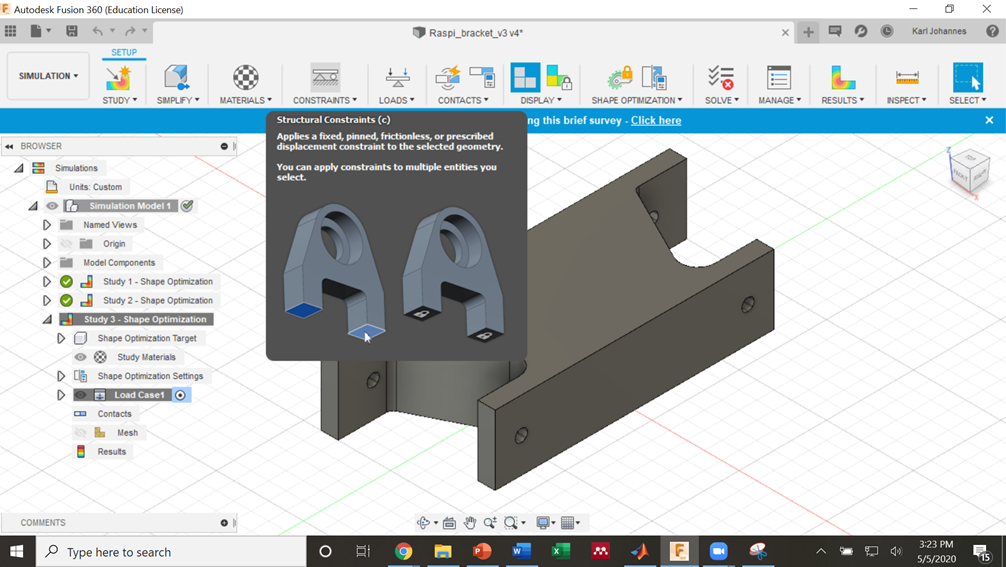Expand the Load Case1 node
1006x567 pixels.
coord(61,395)
